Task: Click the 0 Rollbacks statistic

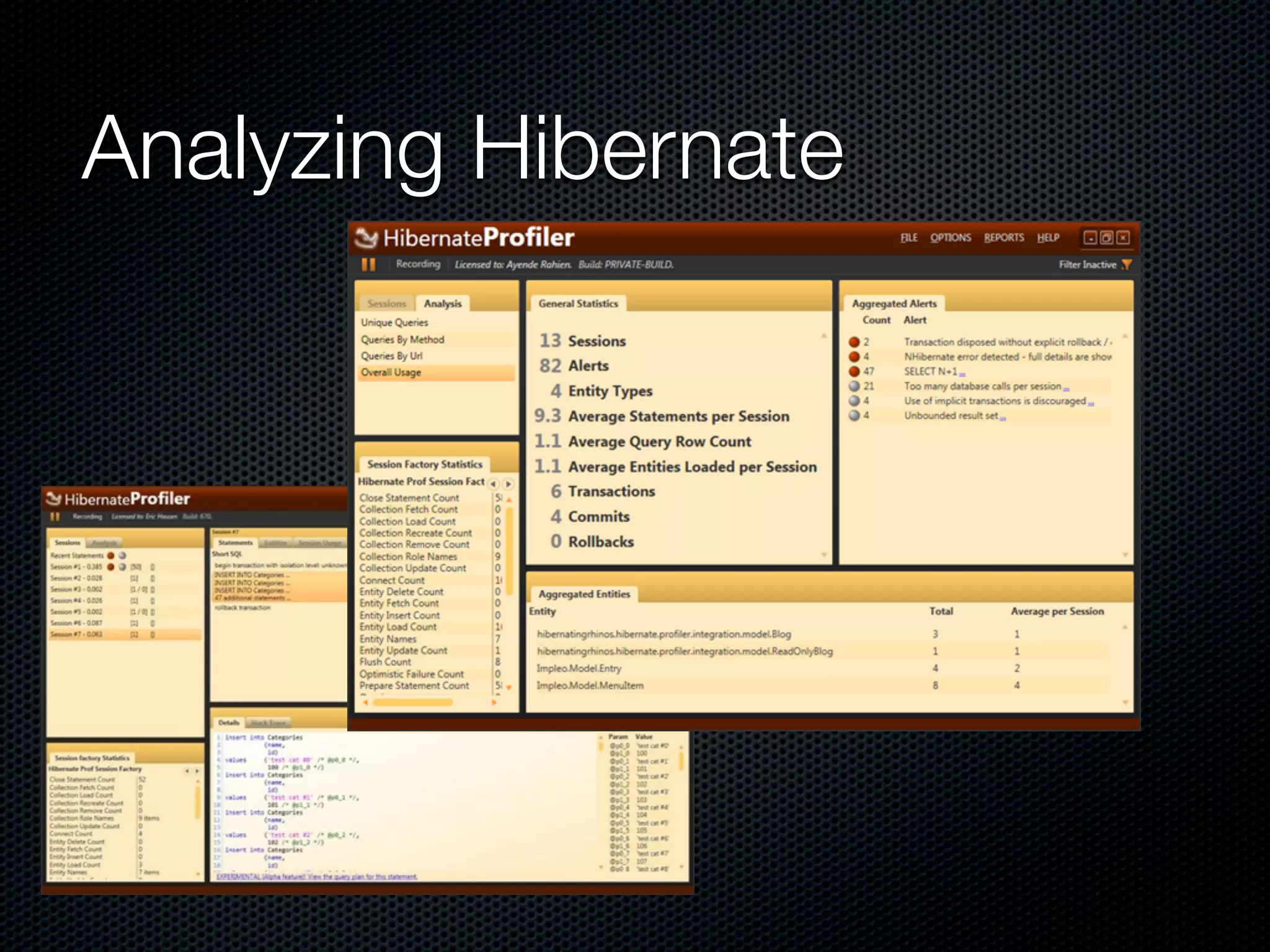Action: (x=592, y=542)
